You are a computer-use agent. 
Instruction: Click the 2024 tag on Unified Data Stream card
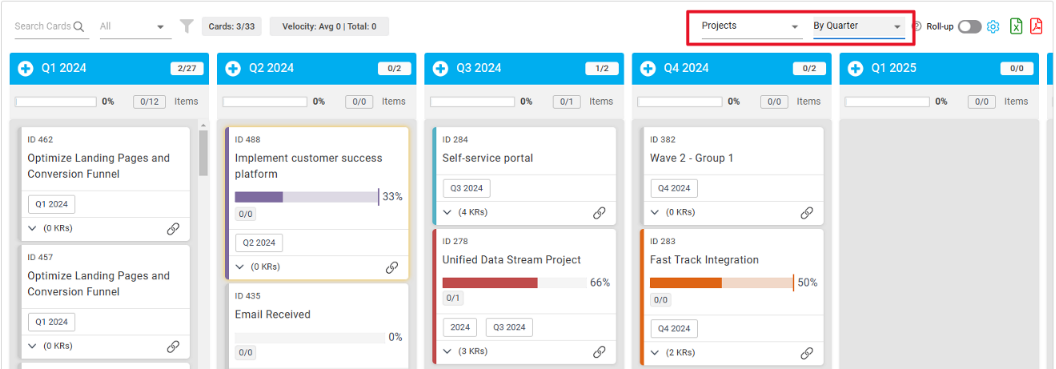(460, 327)
